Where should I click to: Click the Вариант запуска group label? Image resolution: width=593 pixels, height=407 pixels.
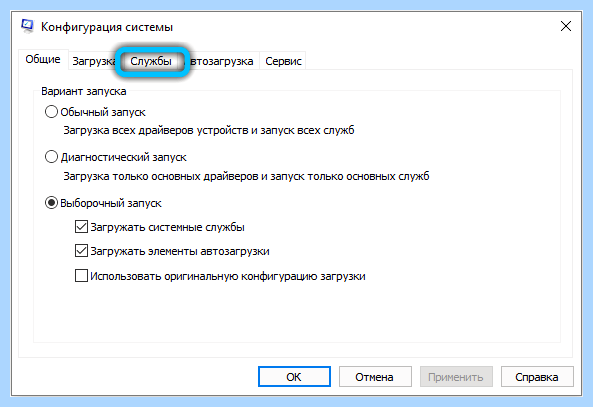click(x=84, y=92)
